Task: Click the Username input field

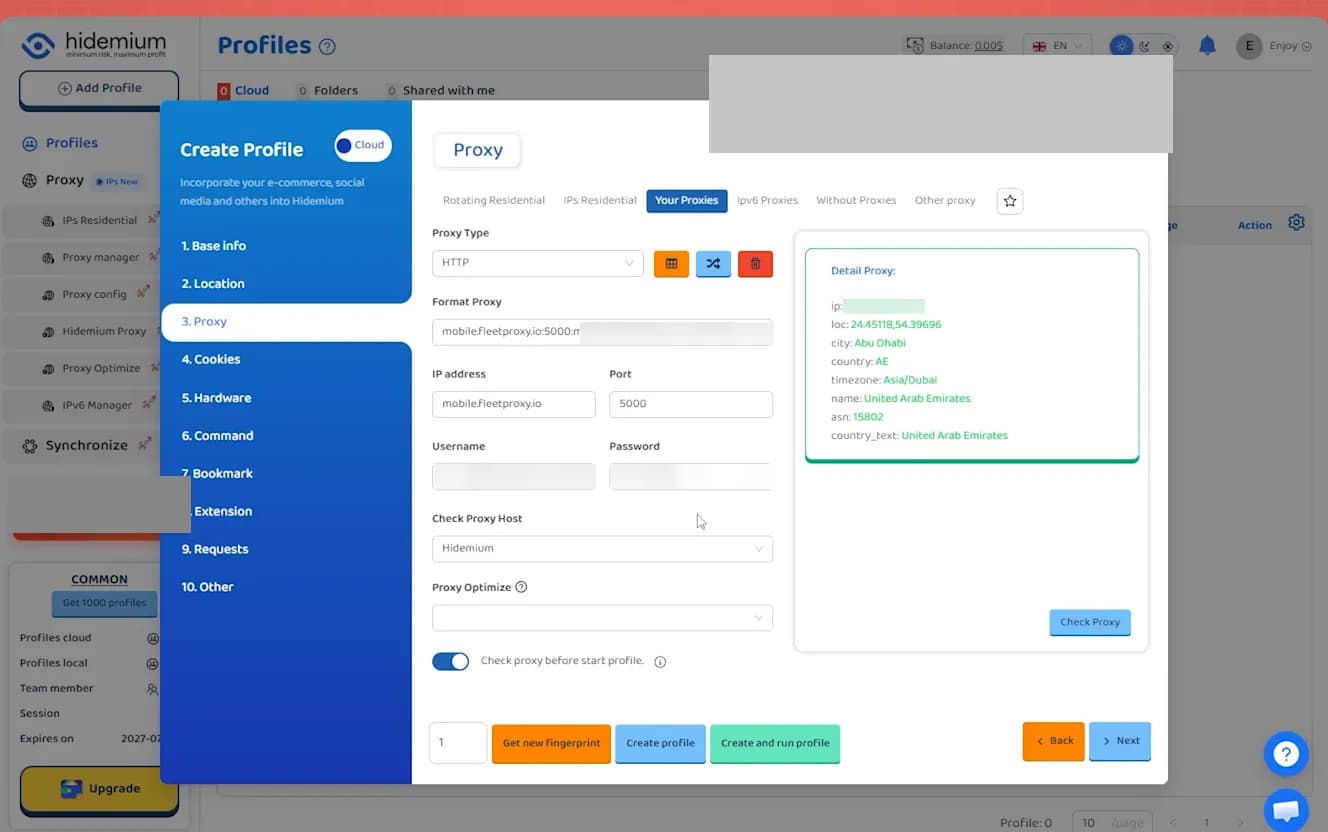Action: [514, 476]
